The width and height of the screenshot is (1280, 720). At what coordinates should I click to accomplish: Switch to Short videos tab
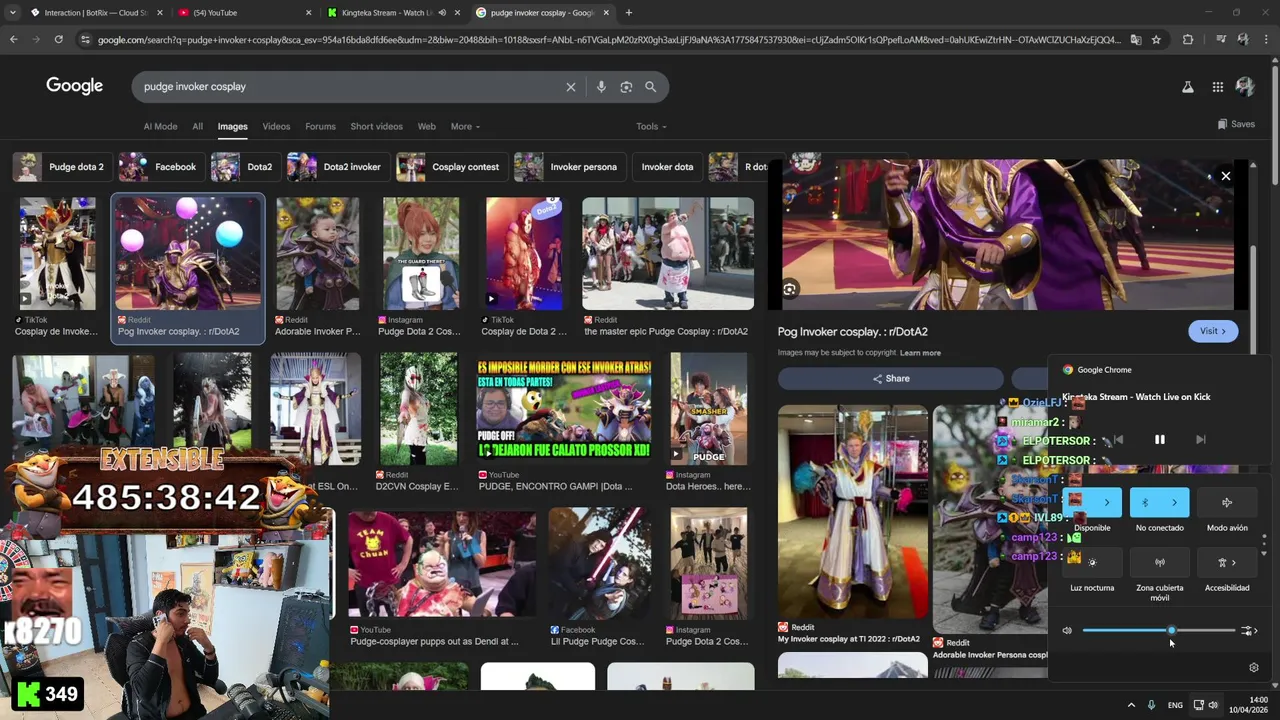coord(376,127)
